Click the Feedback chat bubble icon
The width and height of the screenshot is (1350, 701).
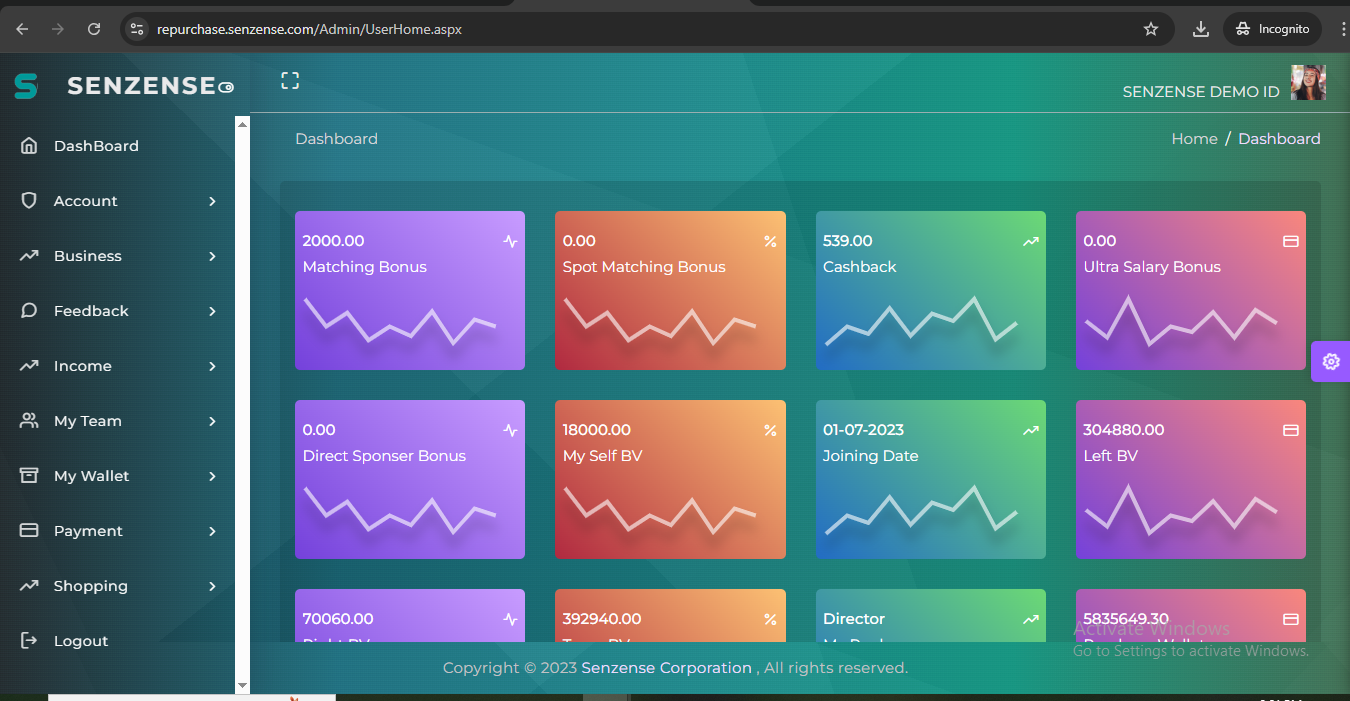tap(29, 311)
